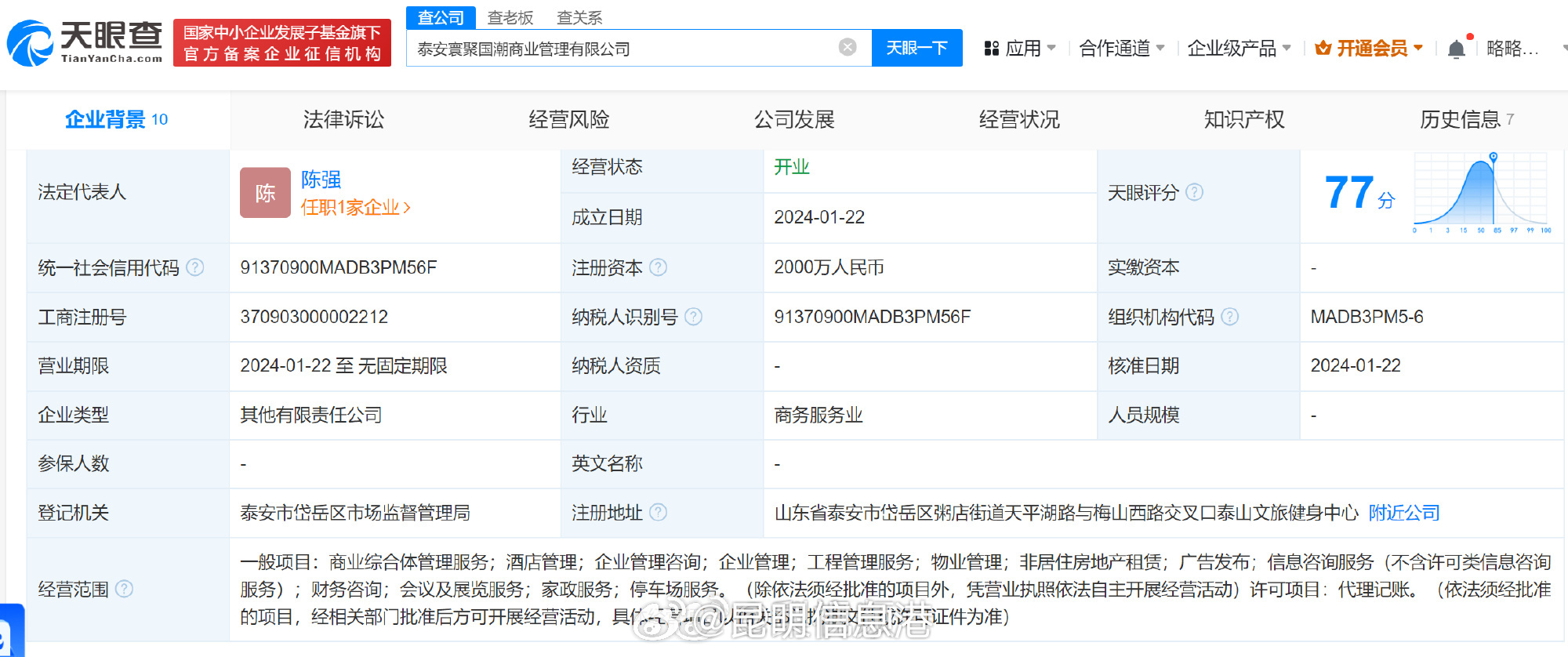Select the 2024-01-22 至 无固定期限 term
The width and height of the screenshot is (1568, 657).
343,365
